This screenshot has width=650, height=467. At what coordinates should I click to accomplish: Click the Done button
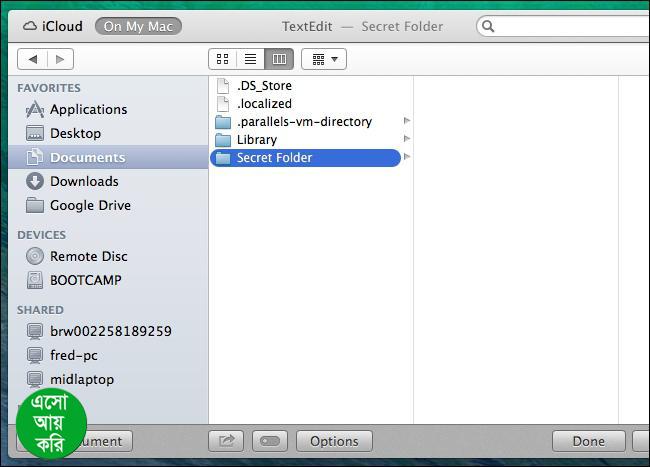tap(589, 441)
